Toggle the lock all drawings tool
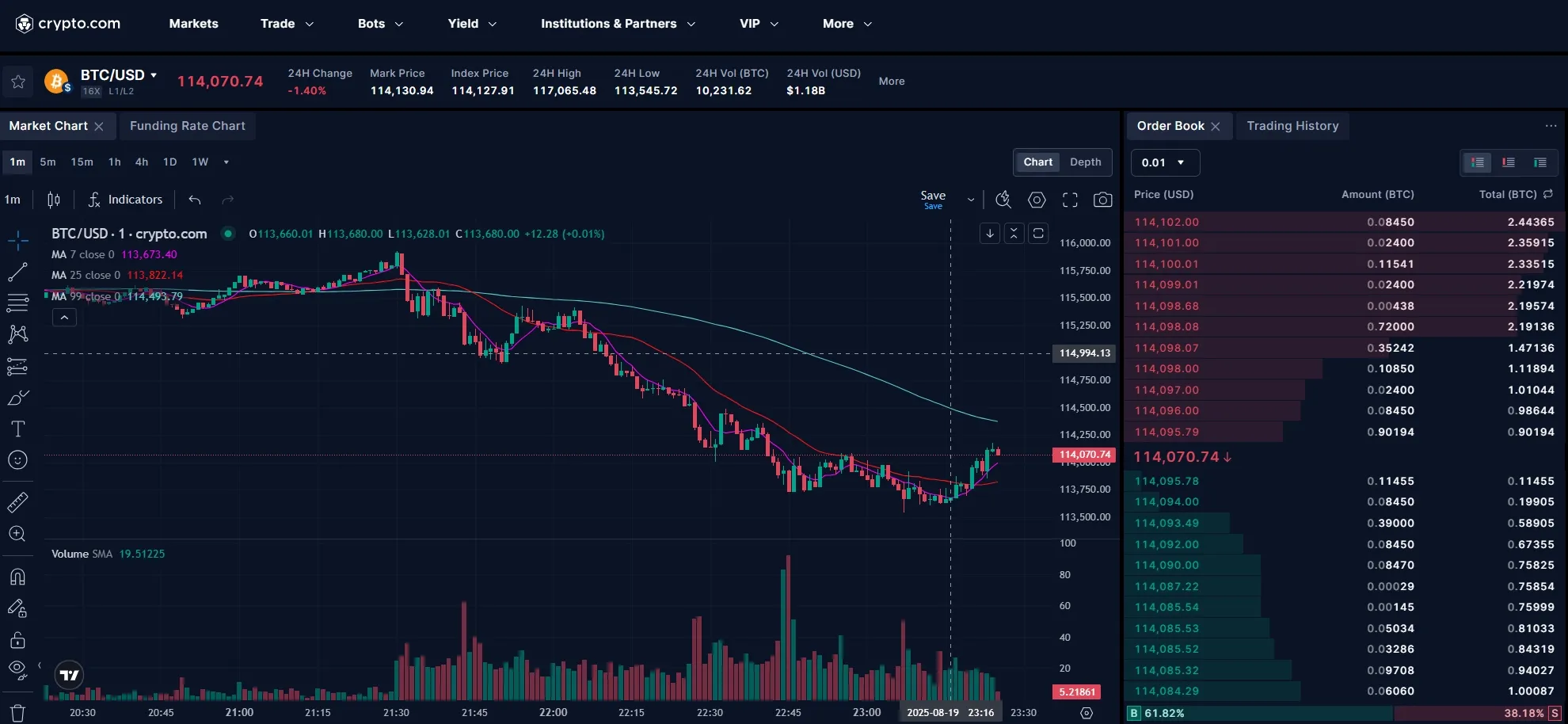Viewport: 1568px width, 724px height. tap(17, 640)
